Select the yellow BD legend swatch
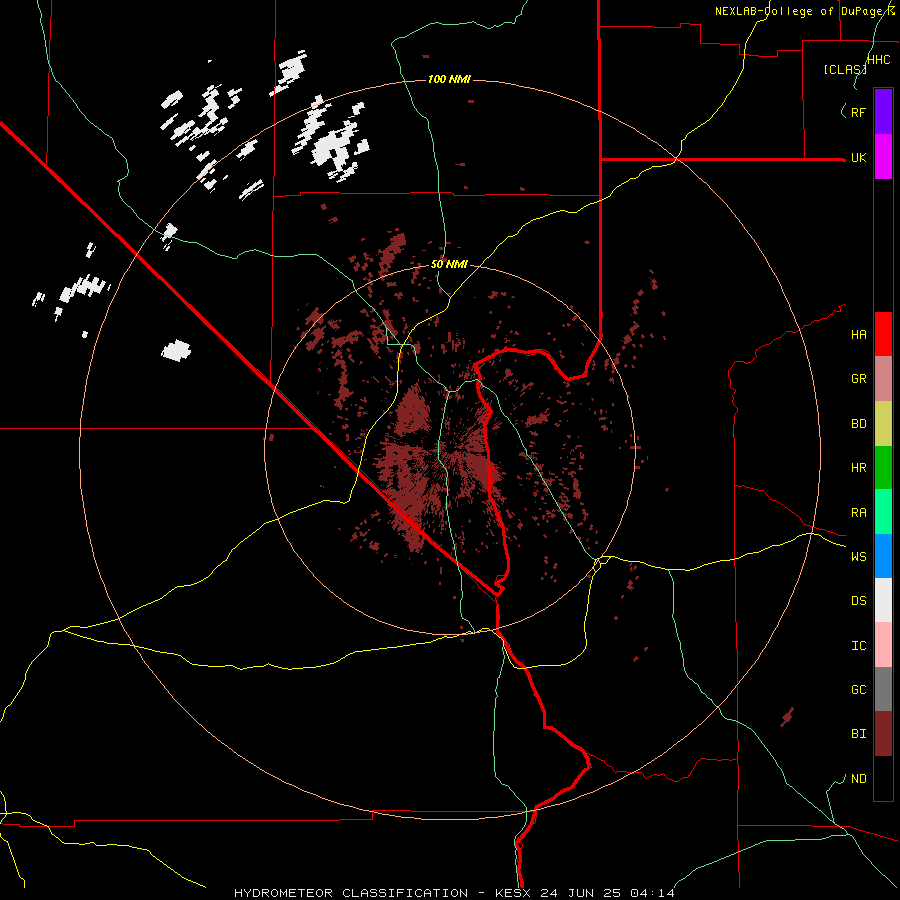Viewport: 900px width, 900px height. pyautogui.click(x=883, y=424)
